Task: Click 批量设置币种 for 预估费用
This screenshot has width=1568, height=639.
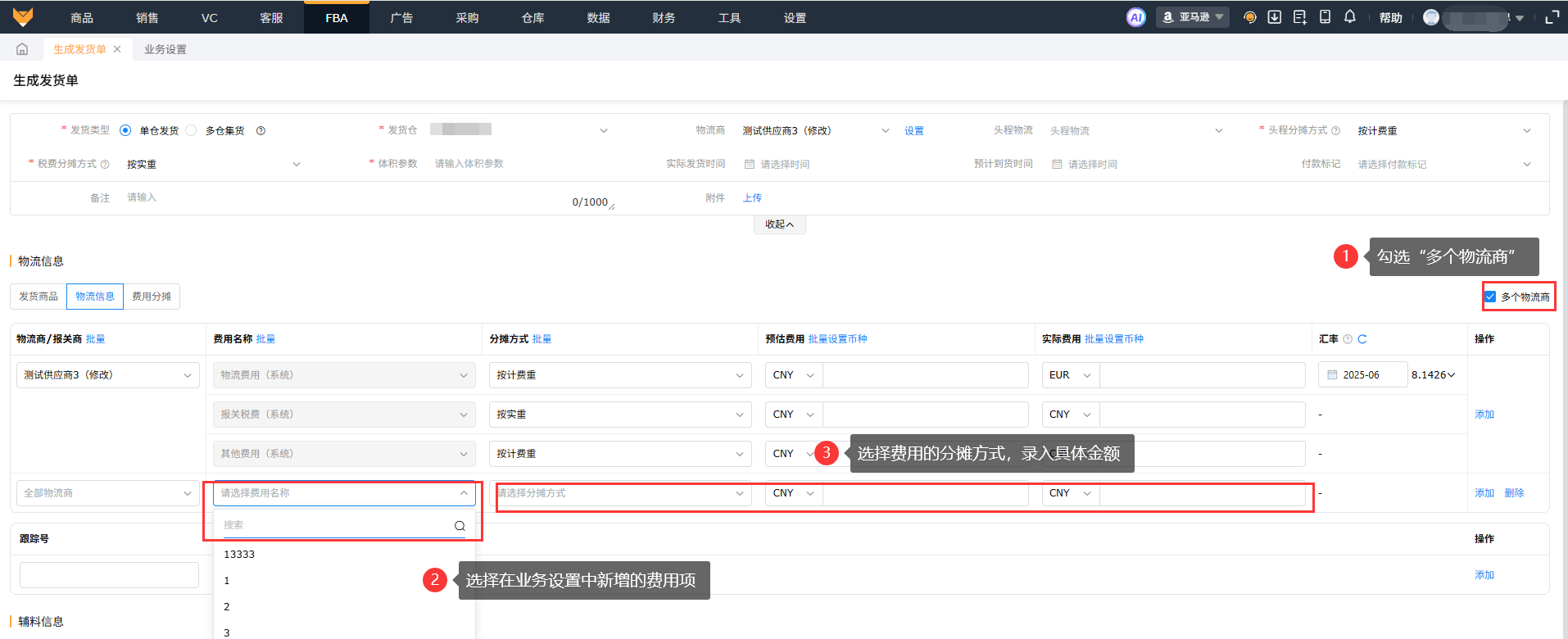Action: point(837,339)
